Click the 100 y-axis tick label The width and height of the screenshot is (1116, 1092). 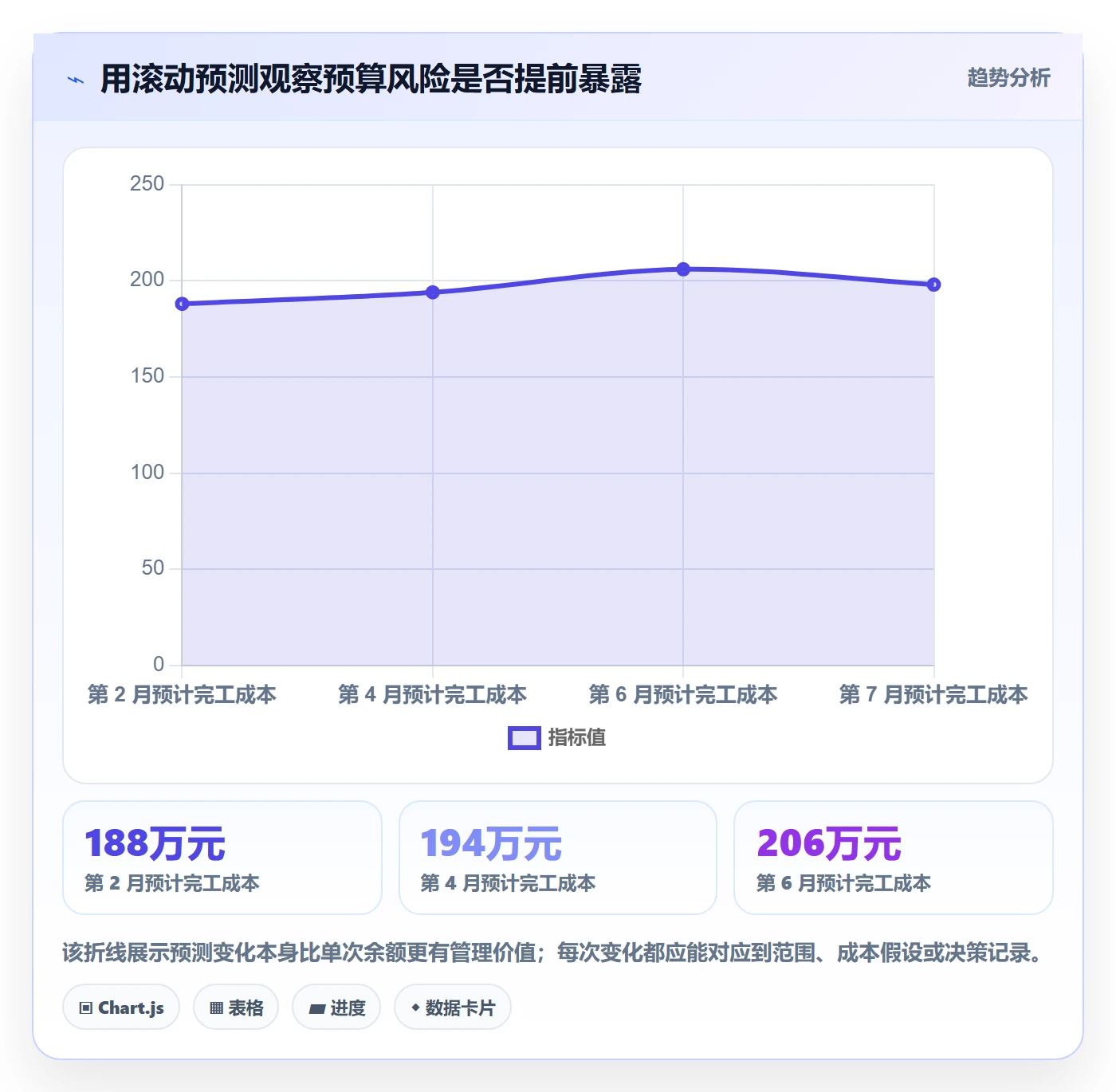click(147, 473)
